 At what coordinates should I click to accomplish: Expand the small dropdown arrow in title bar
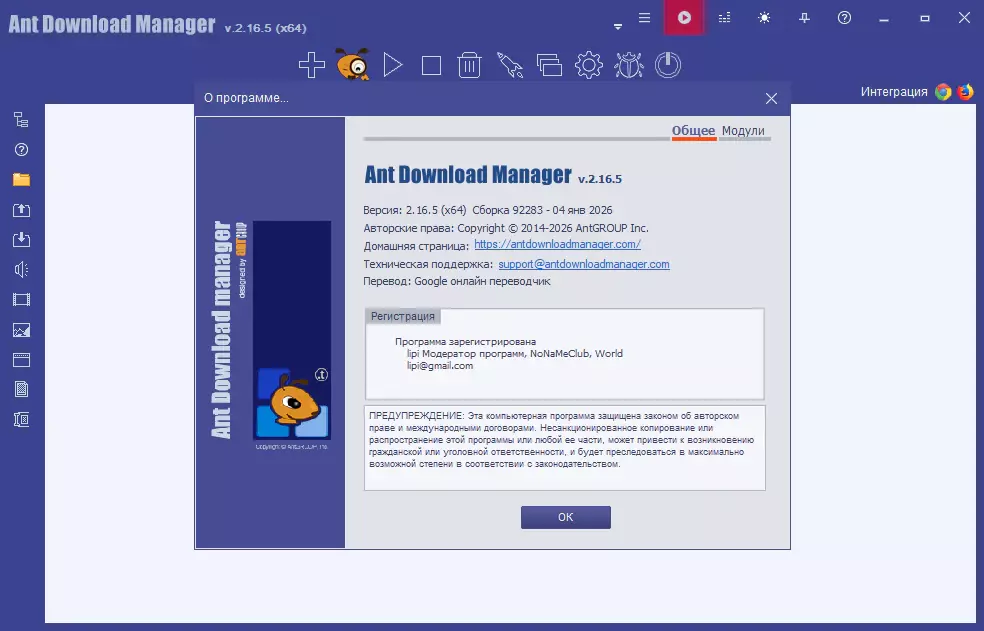coord(618,26)
